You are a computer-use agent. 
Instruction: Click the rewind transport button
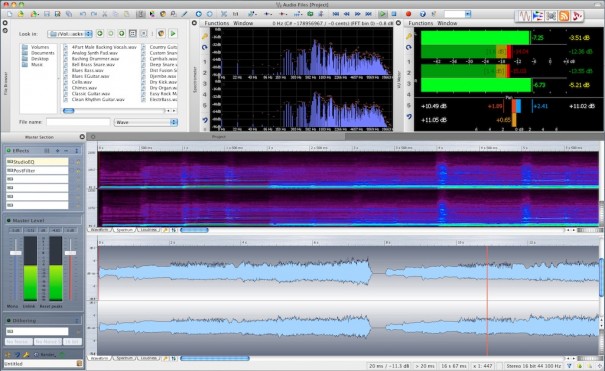[346, 14]
